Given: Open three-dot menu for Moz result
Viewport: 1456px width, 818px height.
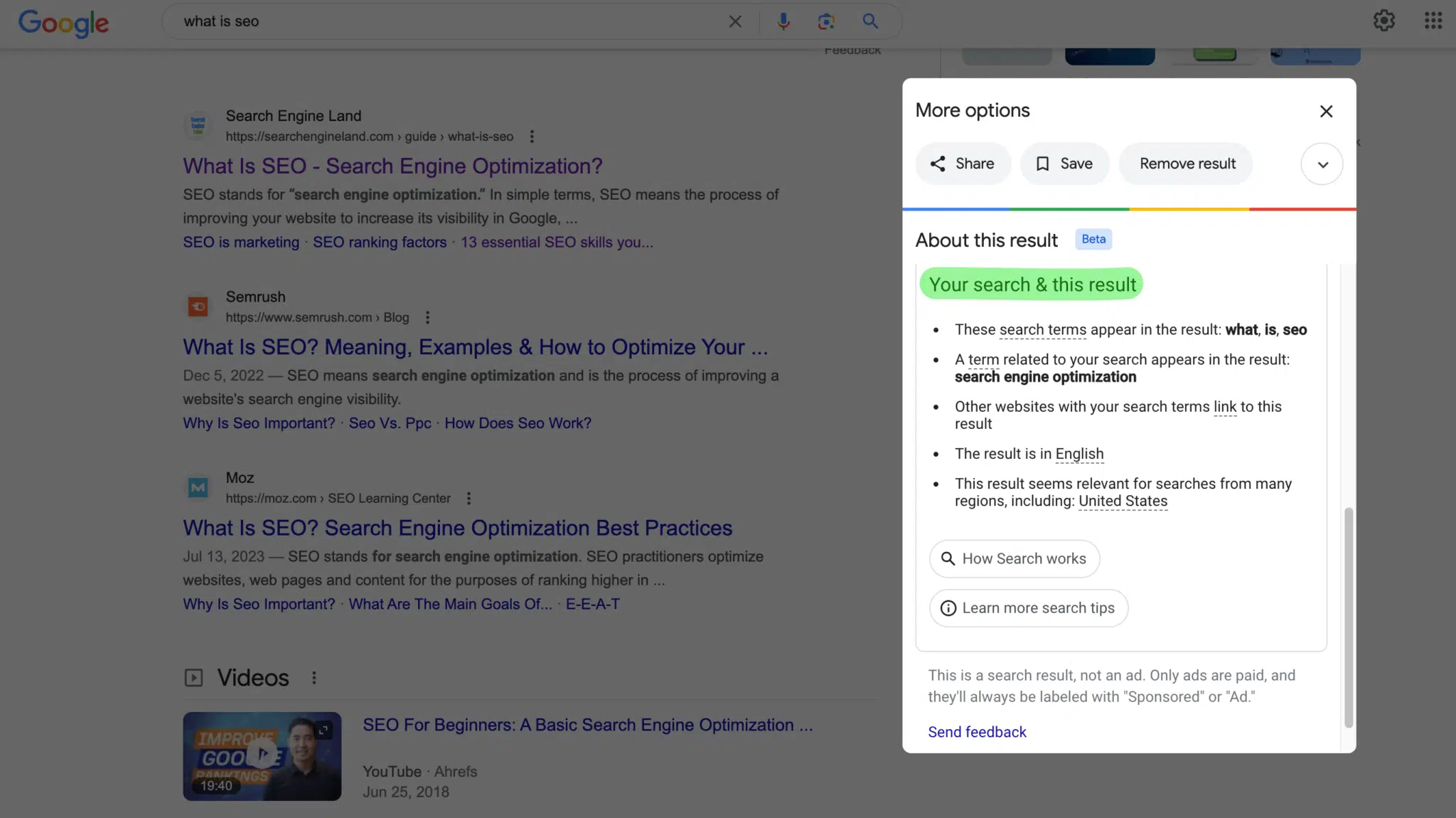Looking at the screenshot, I should coord(469,499).
